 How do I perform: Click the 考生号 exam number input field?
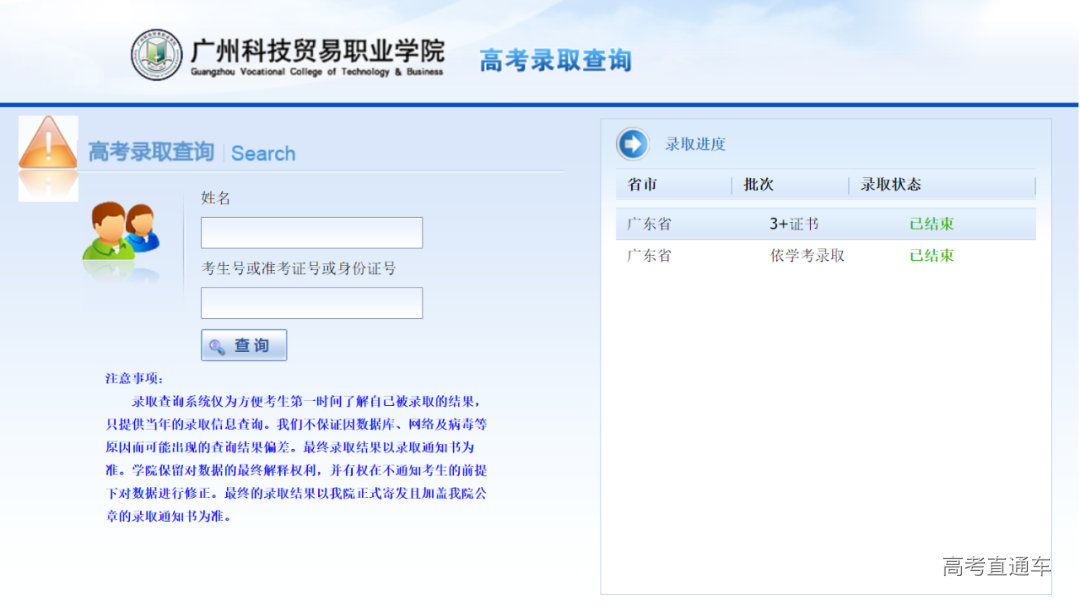tap(310, 302)
